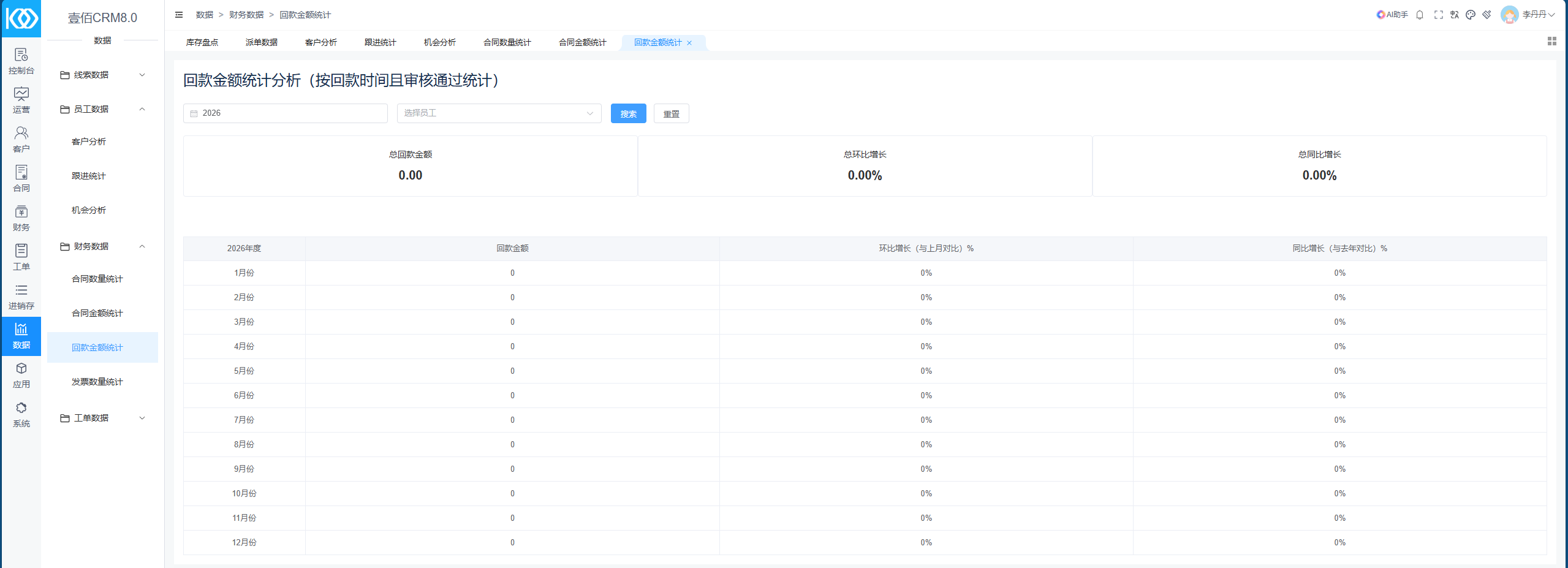Screen dimensions: 1568x568
Task: Click the 总环比增长 summary card
Action: (x=865, y=166)
